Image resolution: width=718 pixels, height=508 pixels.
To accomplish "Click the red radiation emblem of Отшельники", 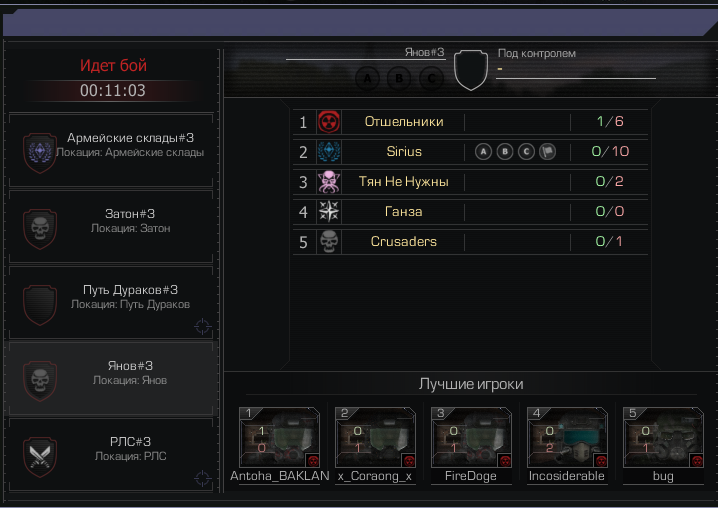I will click(329, 122).
